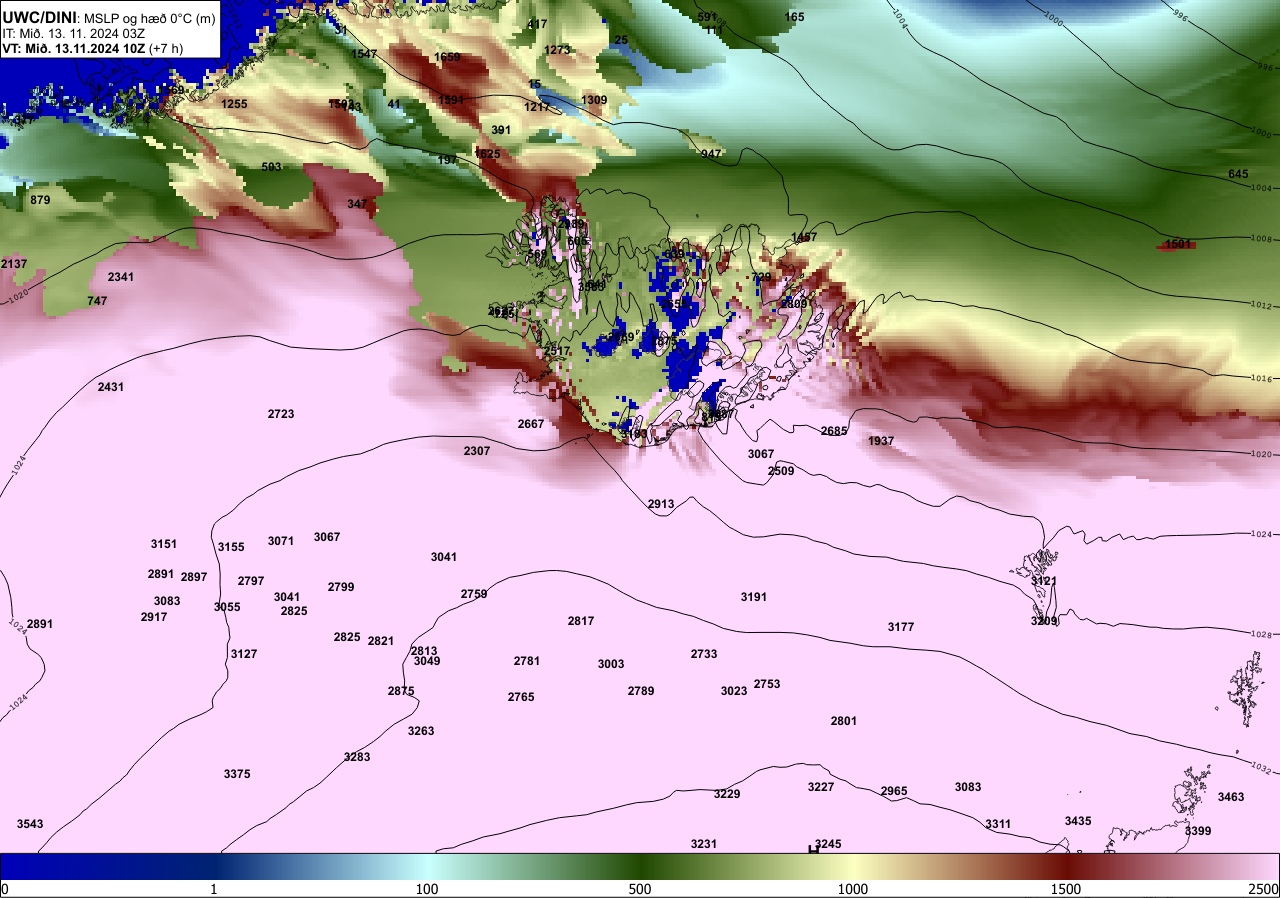The image size is (1280, 898).
Task: Click the map value 1937
Action: (881, 441)
